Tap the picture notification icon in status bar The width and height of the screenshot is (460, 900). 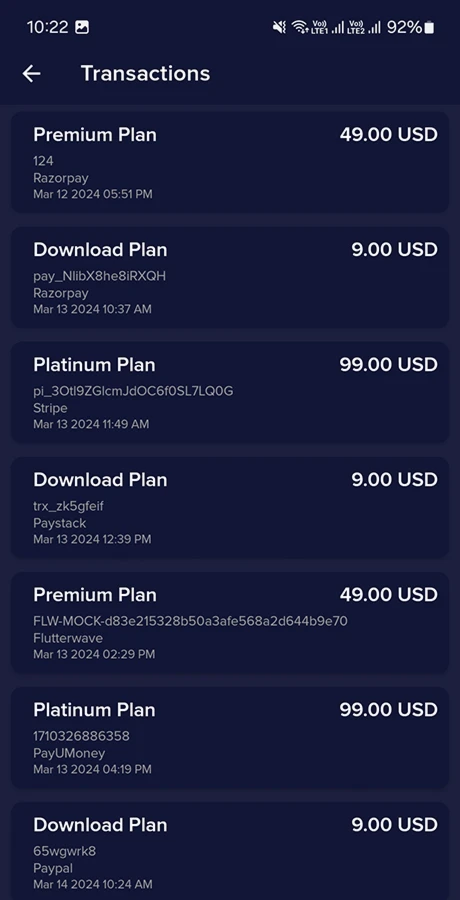pos(82,27)
